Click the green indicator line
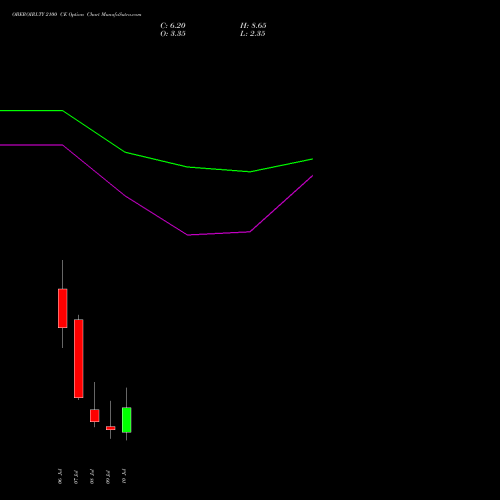 156,160
